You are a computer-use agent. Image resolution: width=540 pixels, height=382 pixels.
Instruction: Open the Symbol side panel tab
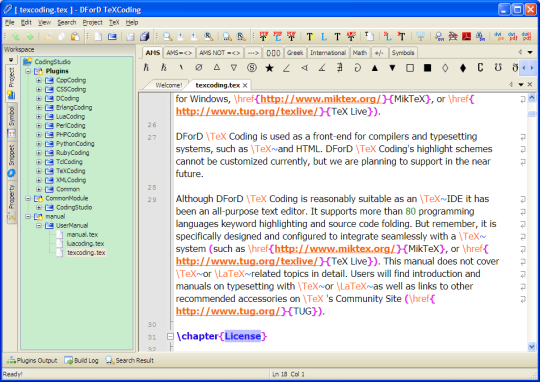click(11, 122)
